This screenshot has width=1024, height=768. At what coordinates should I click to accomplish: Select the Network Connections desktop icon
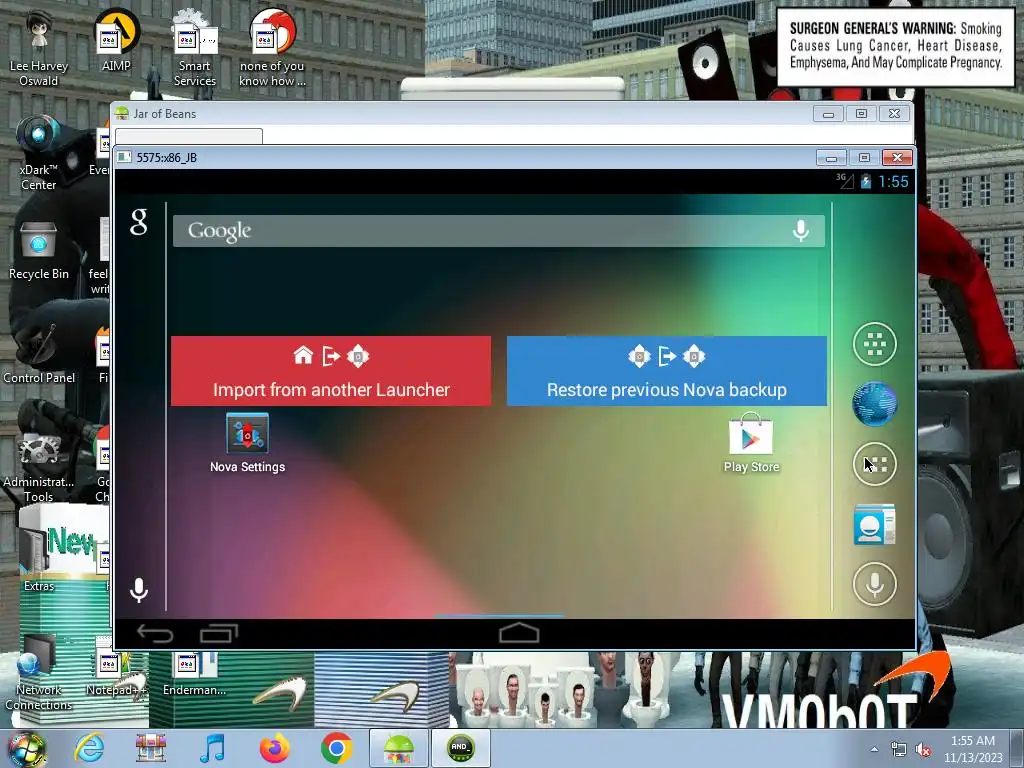click(39, 673)
